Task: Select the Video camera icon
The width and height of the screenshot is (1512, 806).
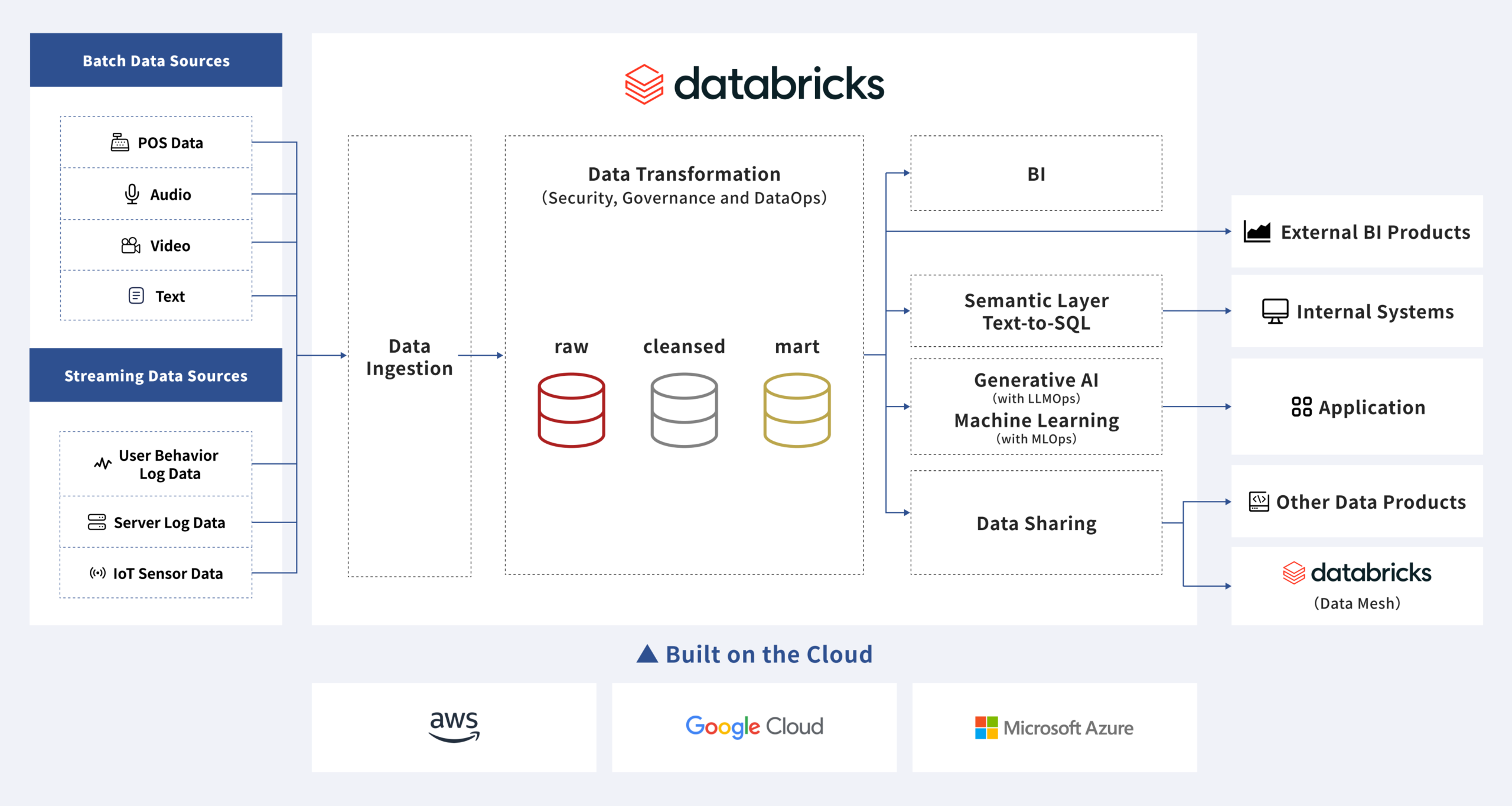Action: (131, 246)
